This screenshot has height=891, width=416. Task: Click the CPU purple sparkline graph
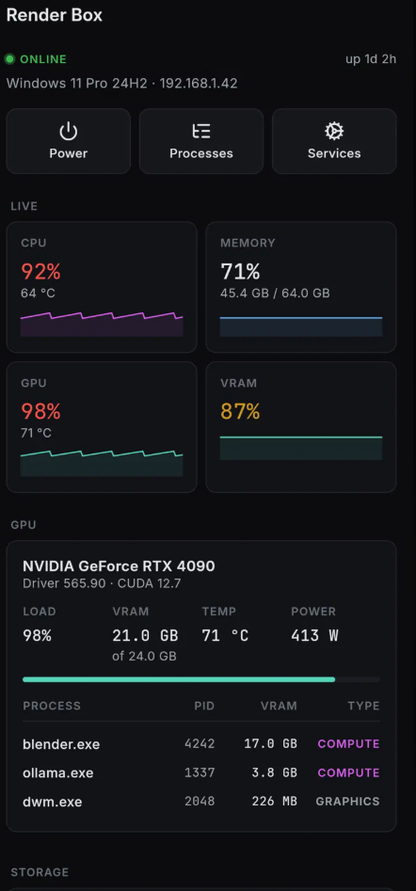[102, 324]
